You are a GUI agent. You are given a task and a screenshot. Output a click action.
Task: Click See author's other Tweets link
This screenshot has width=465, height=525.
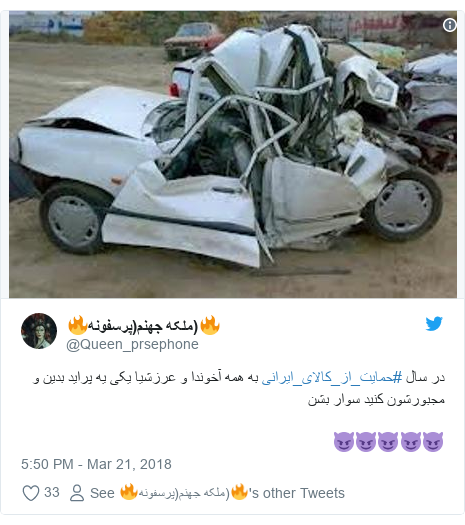(x=217, y=493)
